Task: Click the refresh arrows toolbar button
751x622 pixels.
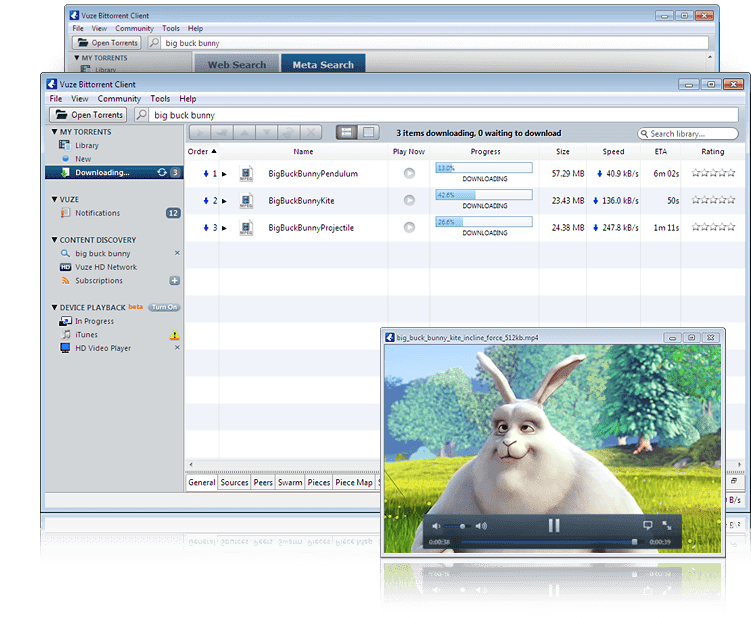Action: coord(289,133)
